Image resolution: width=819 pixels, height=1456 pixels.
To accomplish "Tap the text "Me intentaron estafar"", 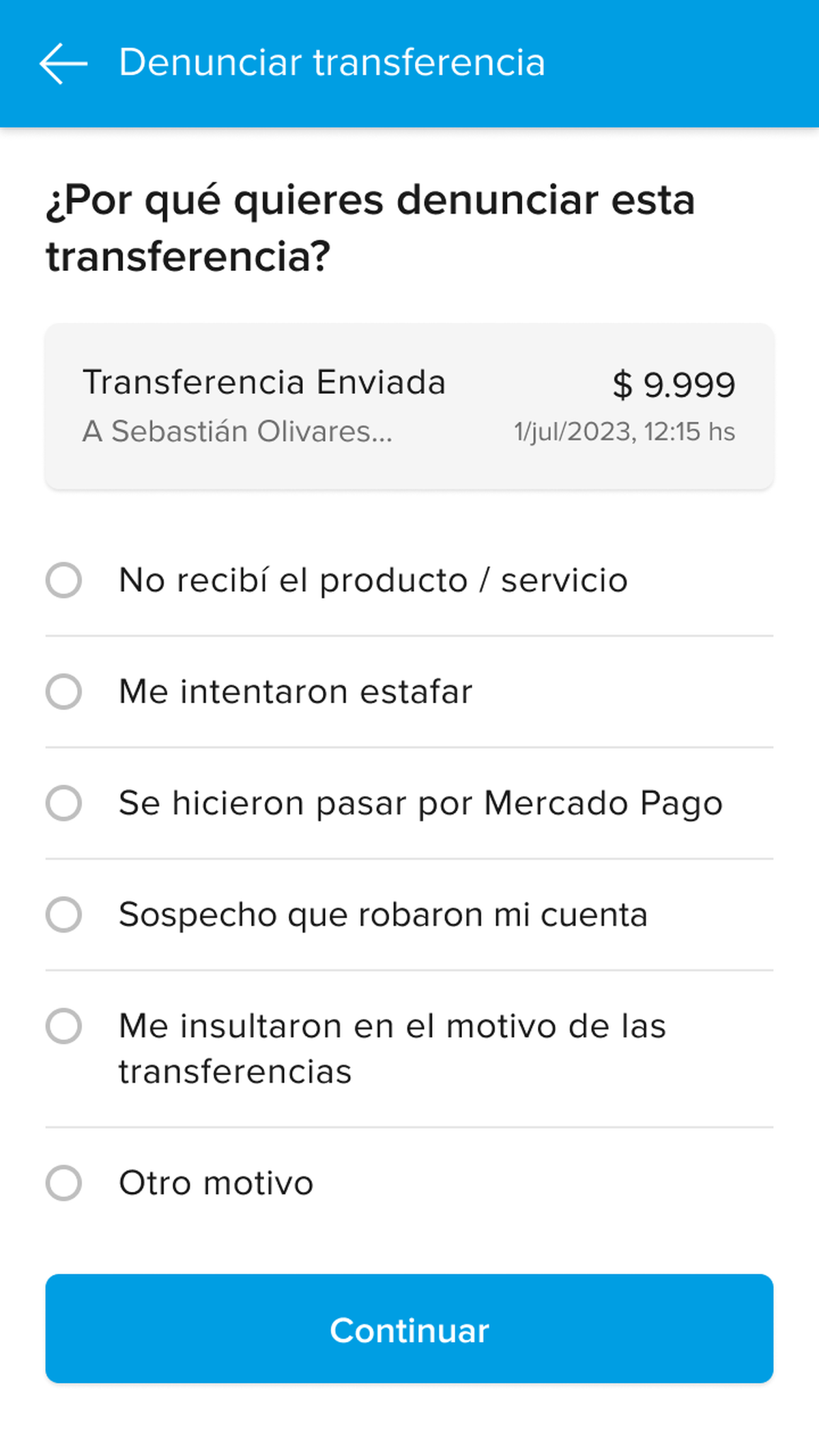I will coord(295,691).
